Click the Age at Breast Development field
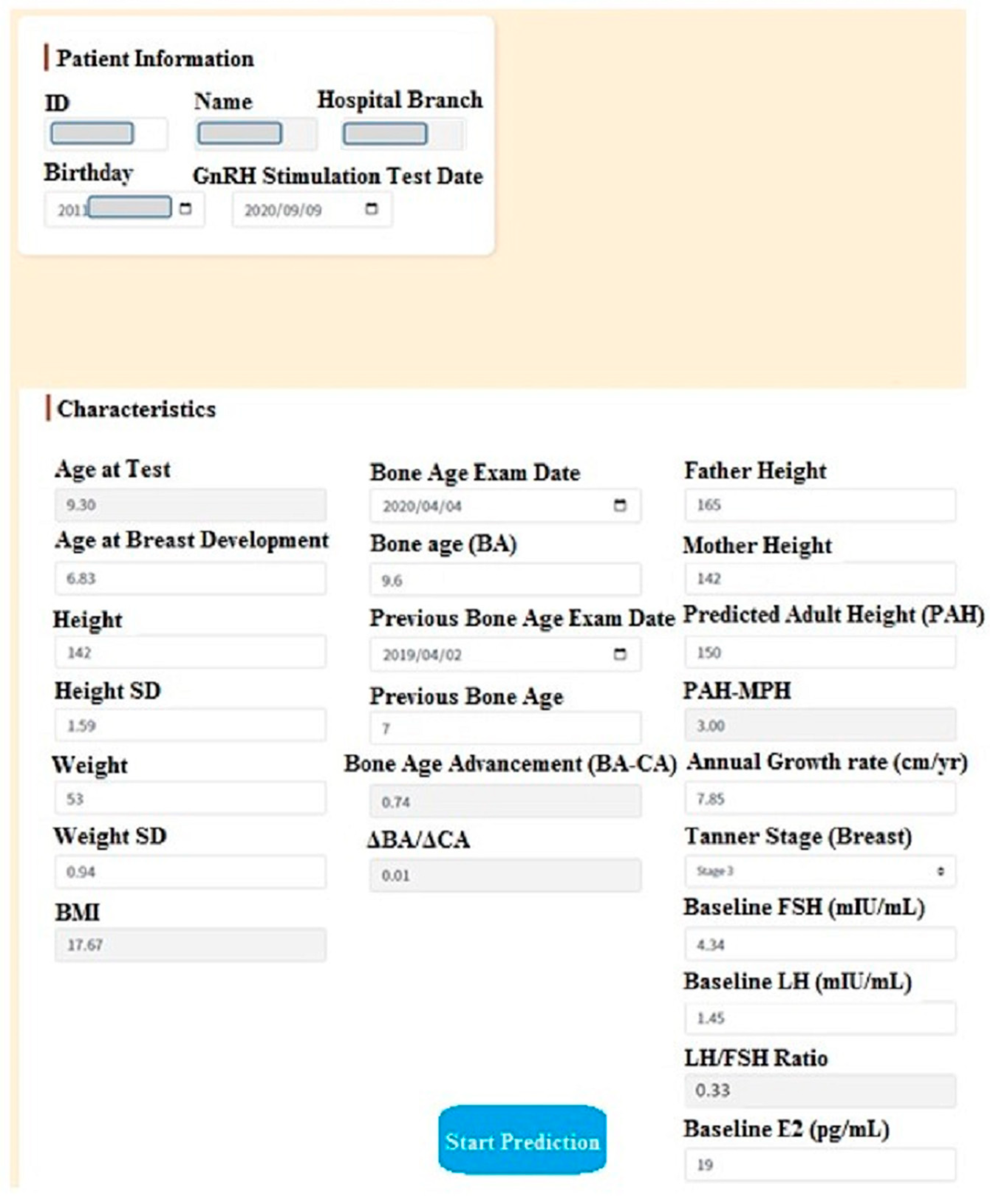The width and height of the screenshot is (990, 1204). click(191, 579)
